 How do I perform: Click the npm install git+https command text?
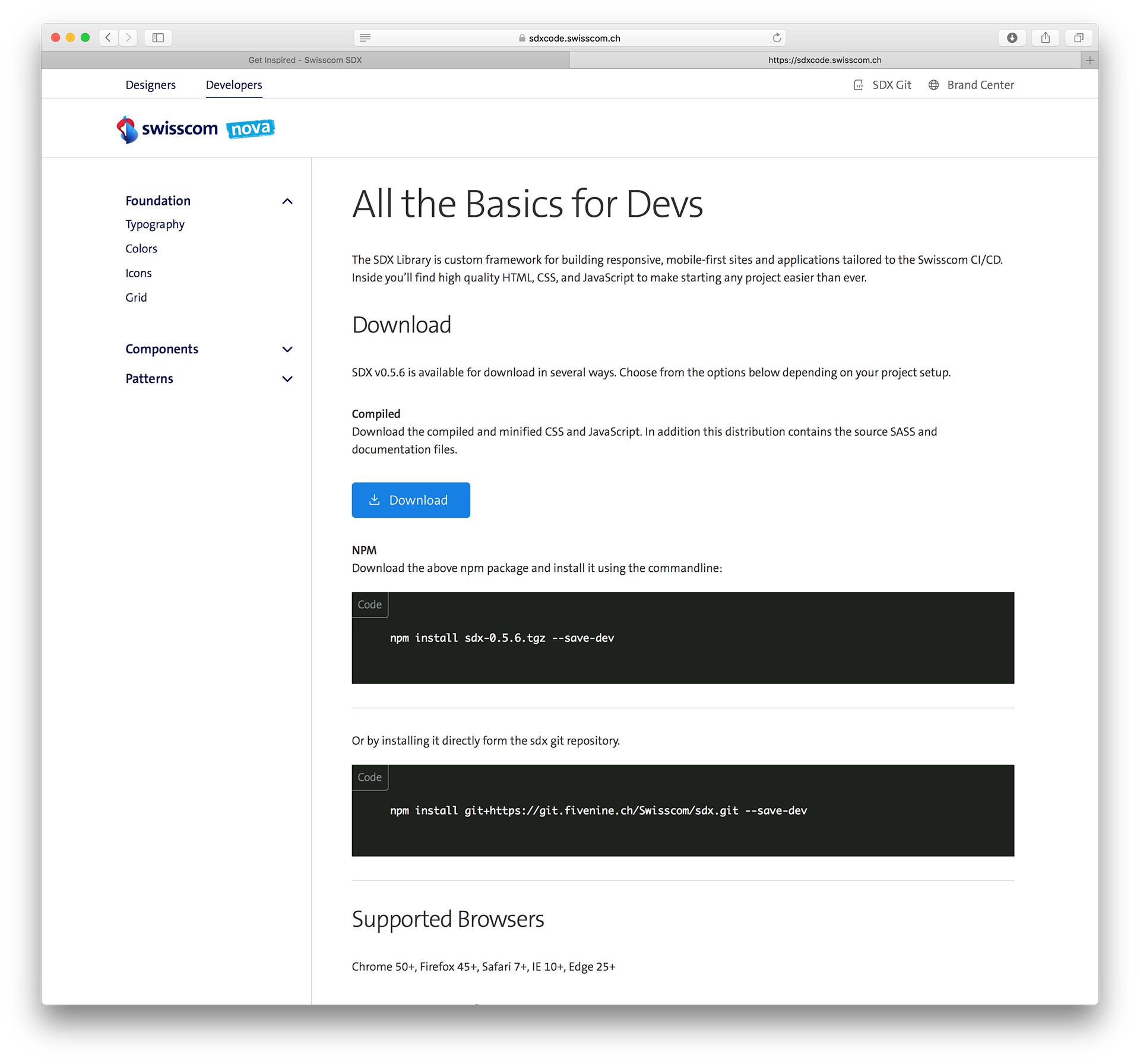click(598, 811)
